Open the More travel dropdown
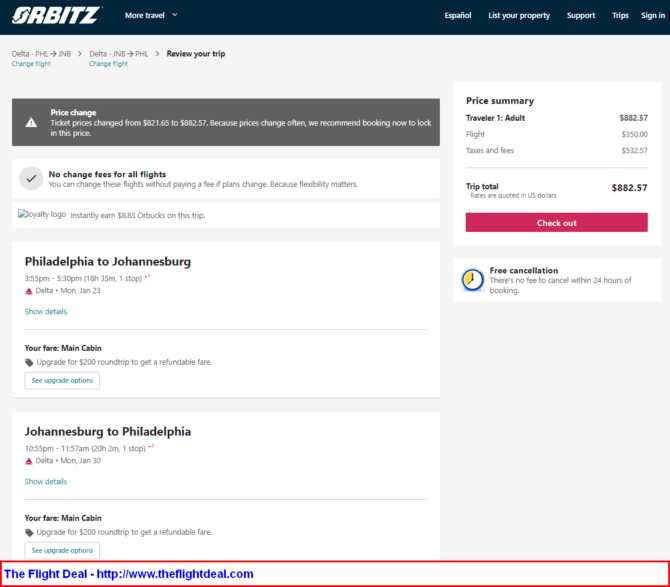Viewport: 670px width, 587px height. coord(151,15)
